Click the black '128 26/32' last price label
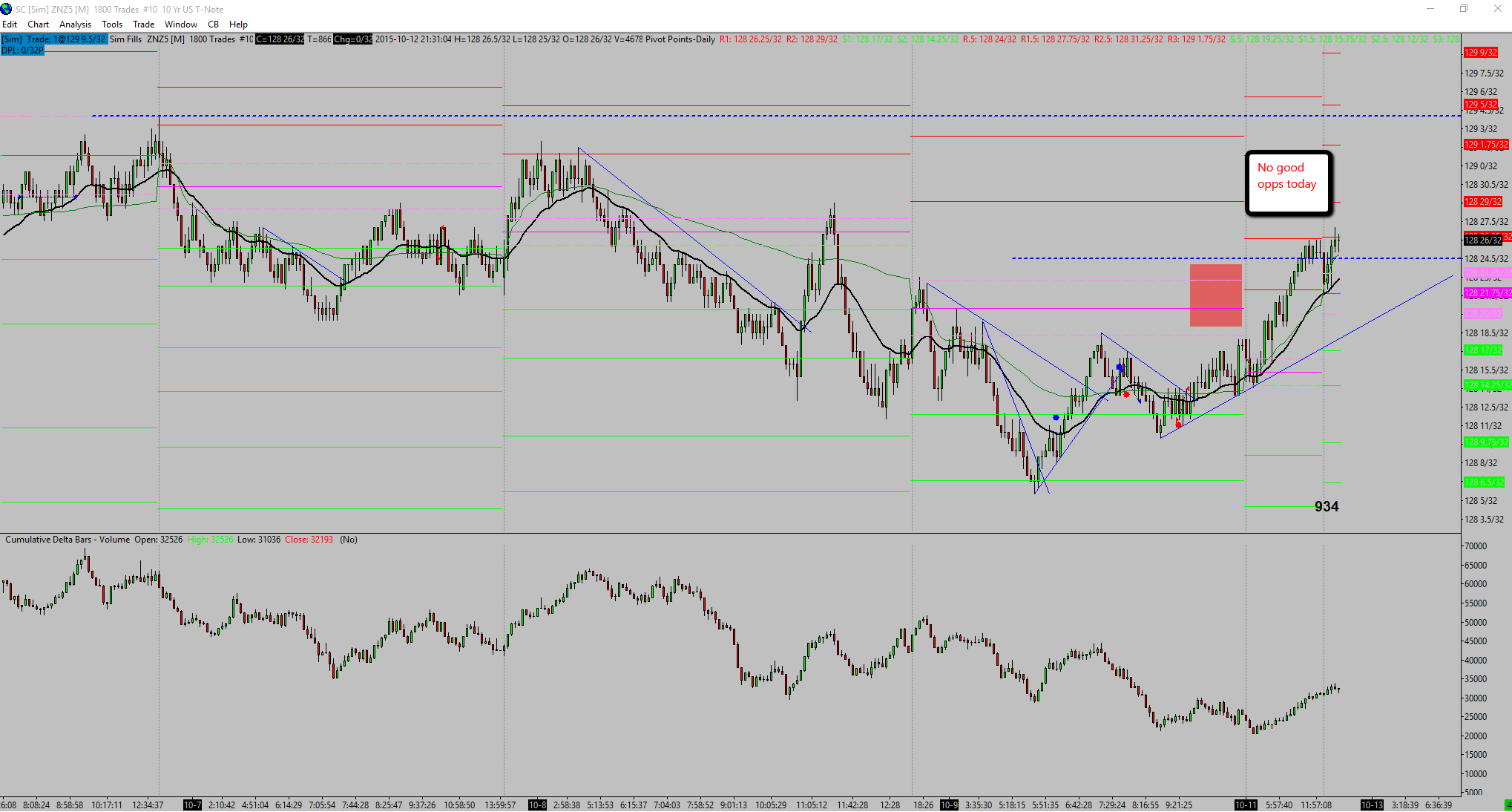 (x=1483, y=240)
